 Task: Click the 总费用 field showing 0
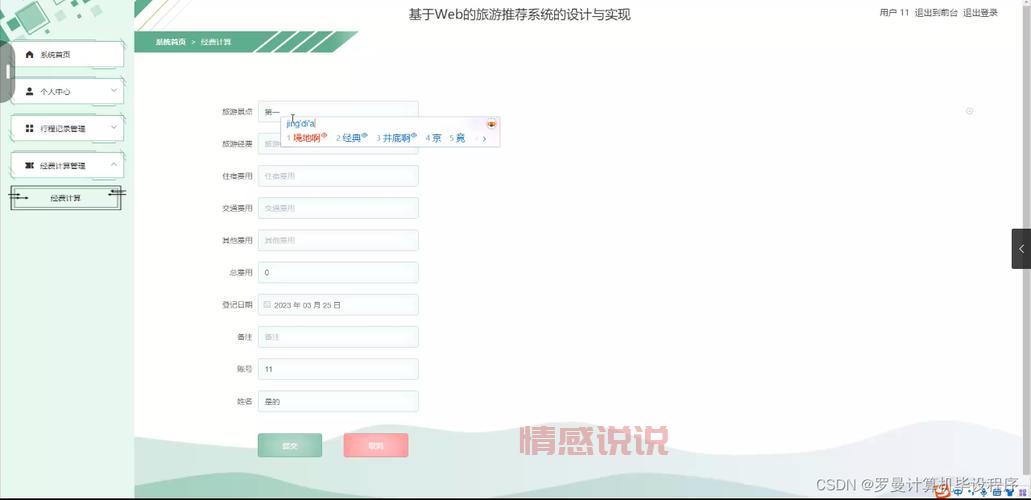pyautogui.click(x=338, y=272)
